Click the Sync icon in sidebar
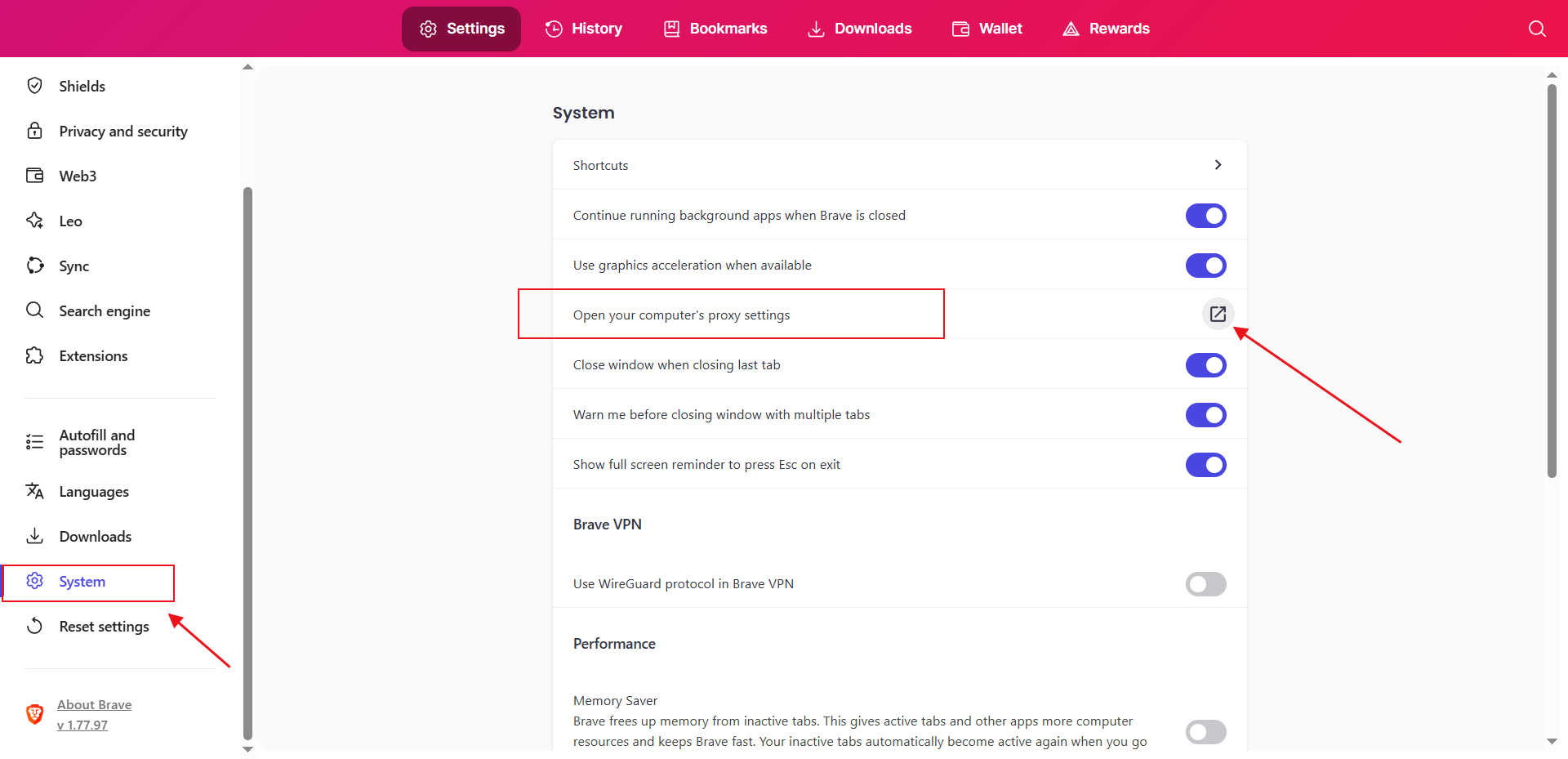1568x759 pixels. (34, 266)
